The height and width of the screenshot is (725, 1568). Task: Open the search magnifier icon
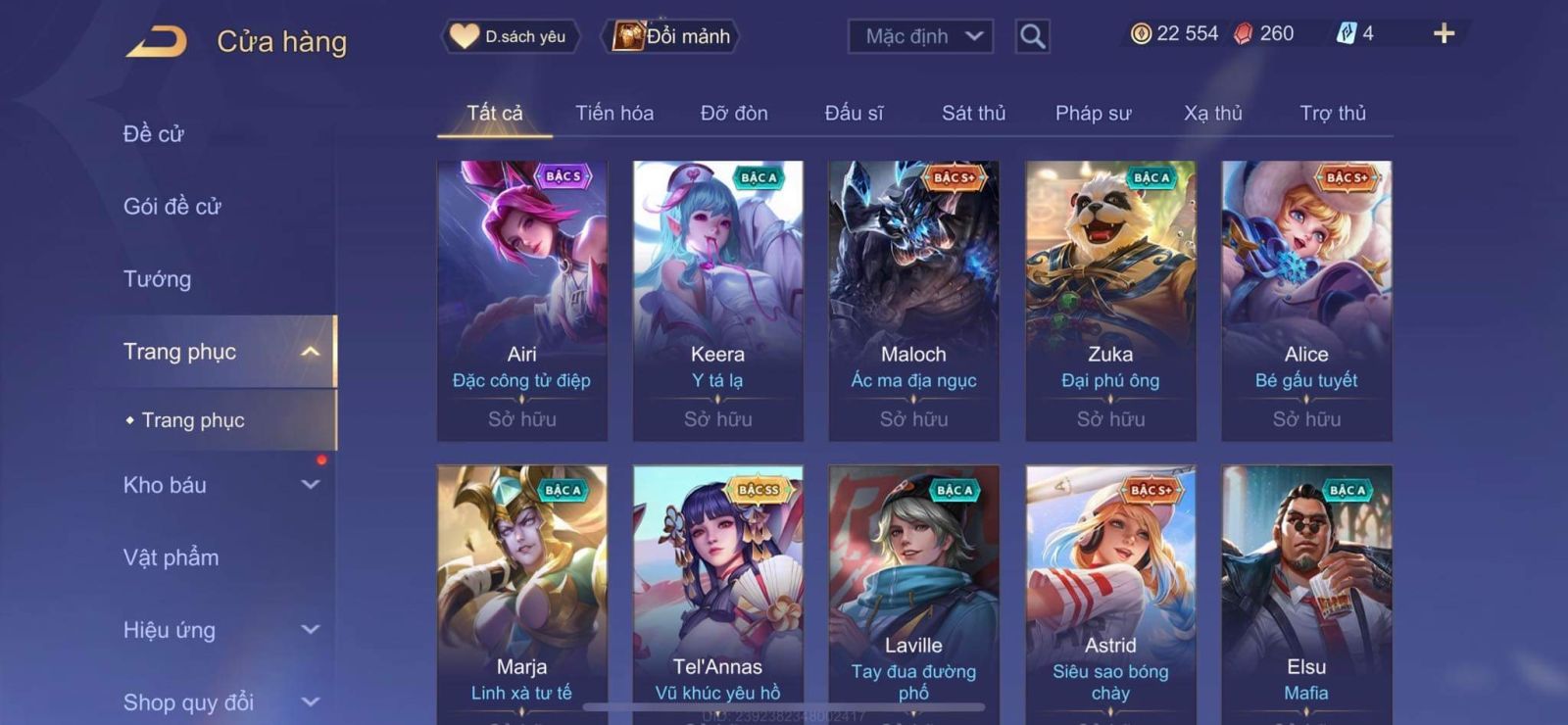pos(1032,36)
